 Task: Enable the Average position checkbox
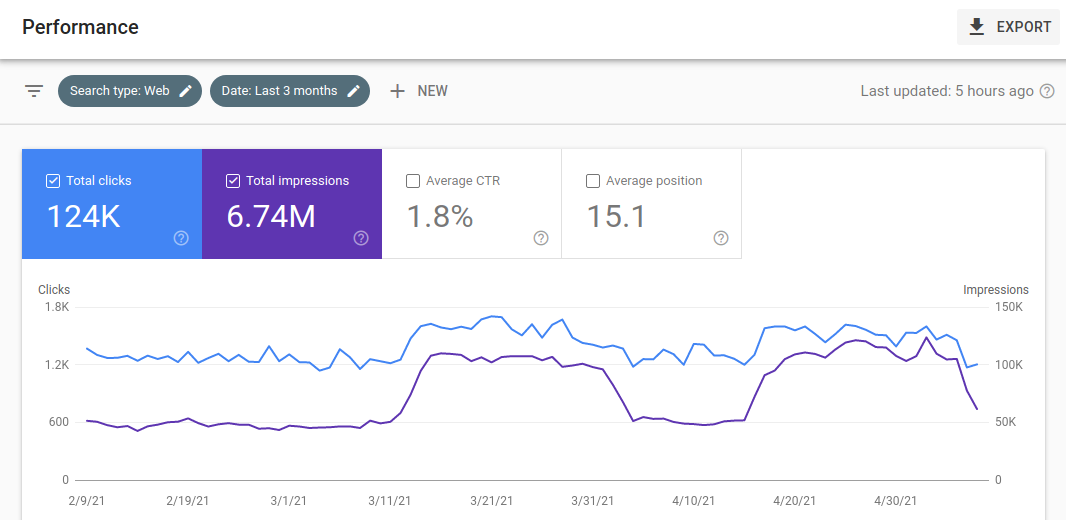pyautogui.click(x=593, y=181)
